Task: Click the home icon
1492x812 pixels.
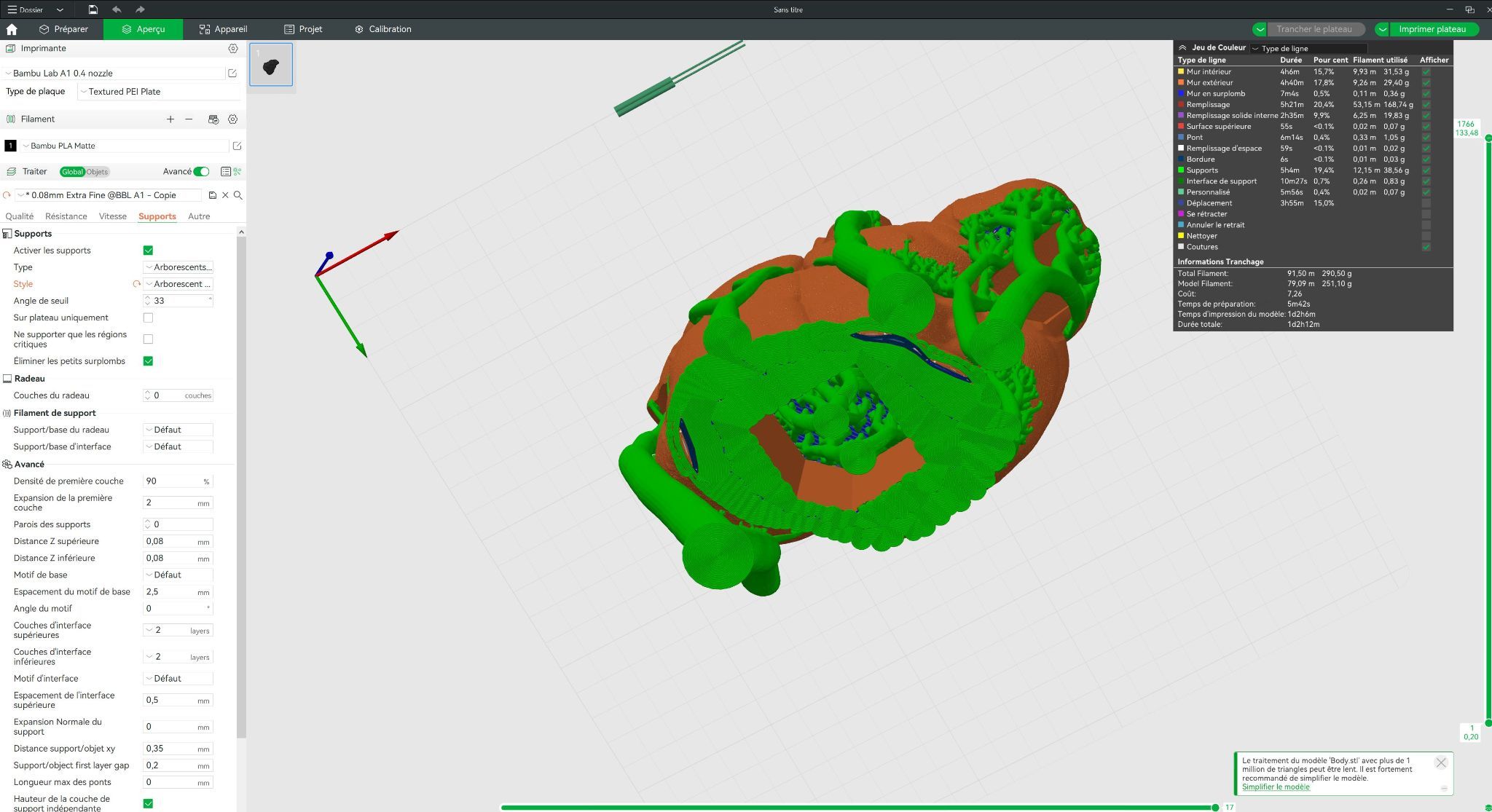Action: coord(12,29)
